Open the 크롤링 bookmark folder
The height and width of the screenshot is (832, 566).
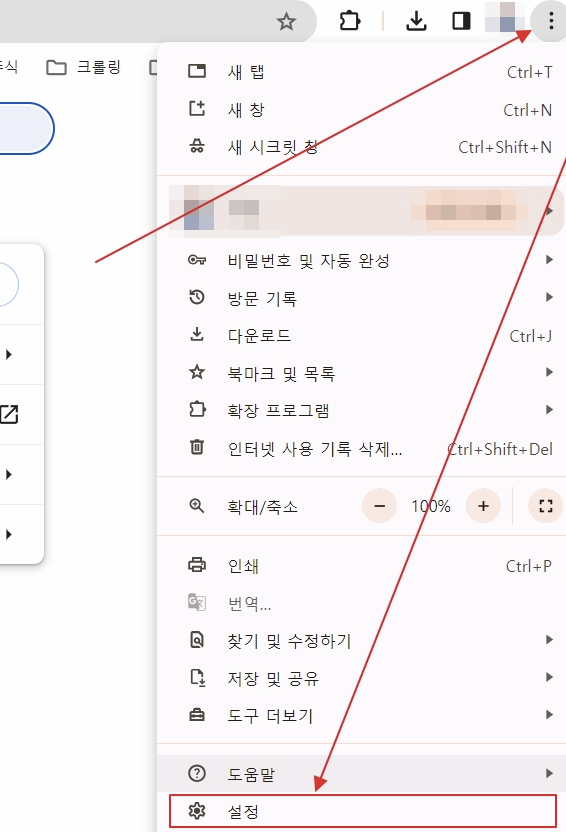tap(84, 67)
